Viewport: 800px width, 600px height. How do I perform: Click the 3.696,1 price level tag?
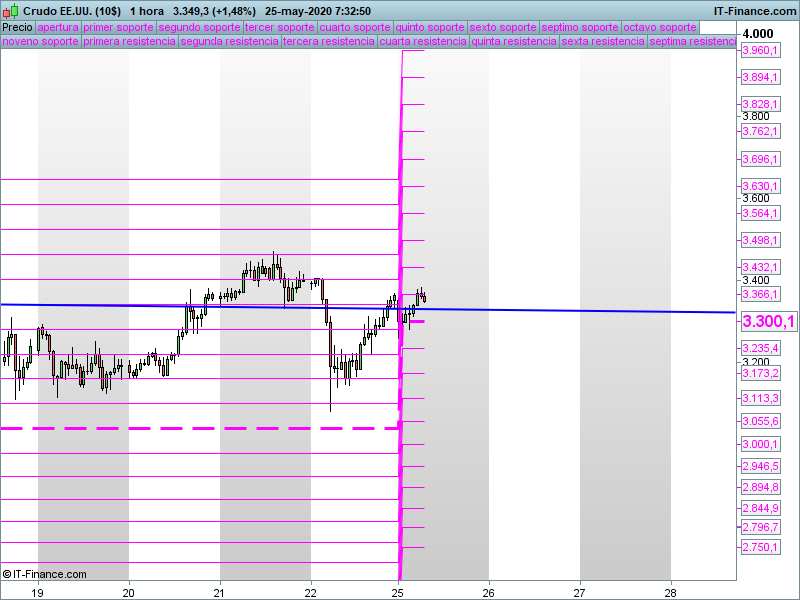click(x=760, y=159)
